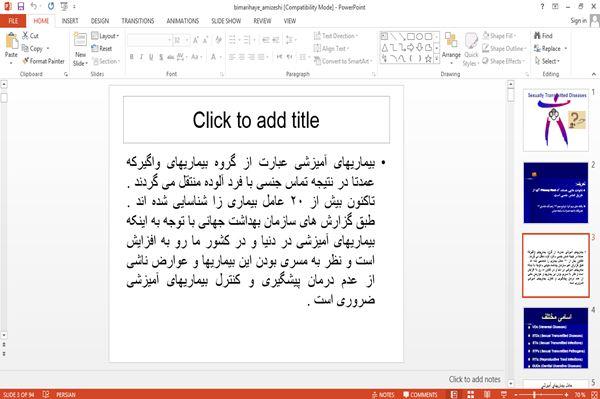600x399 pixels.
Task: Toggle the NOTES pane in status bar
Action: pyautogui.click(x=383, y=394)
